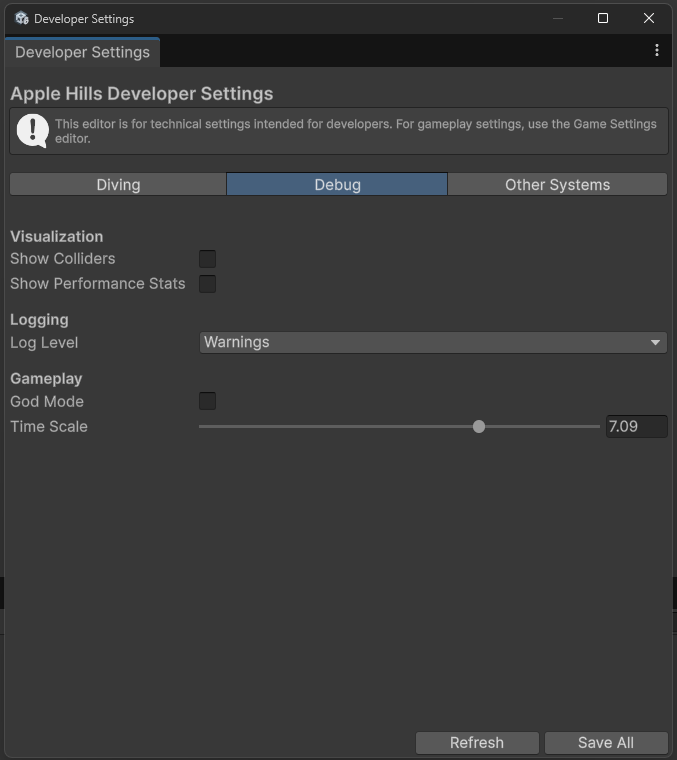Turn on God Mode checkbox
This screenshot has width=677, height=760.
pos(207,401)
